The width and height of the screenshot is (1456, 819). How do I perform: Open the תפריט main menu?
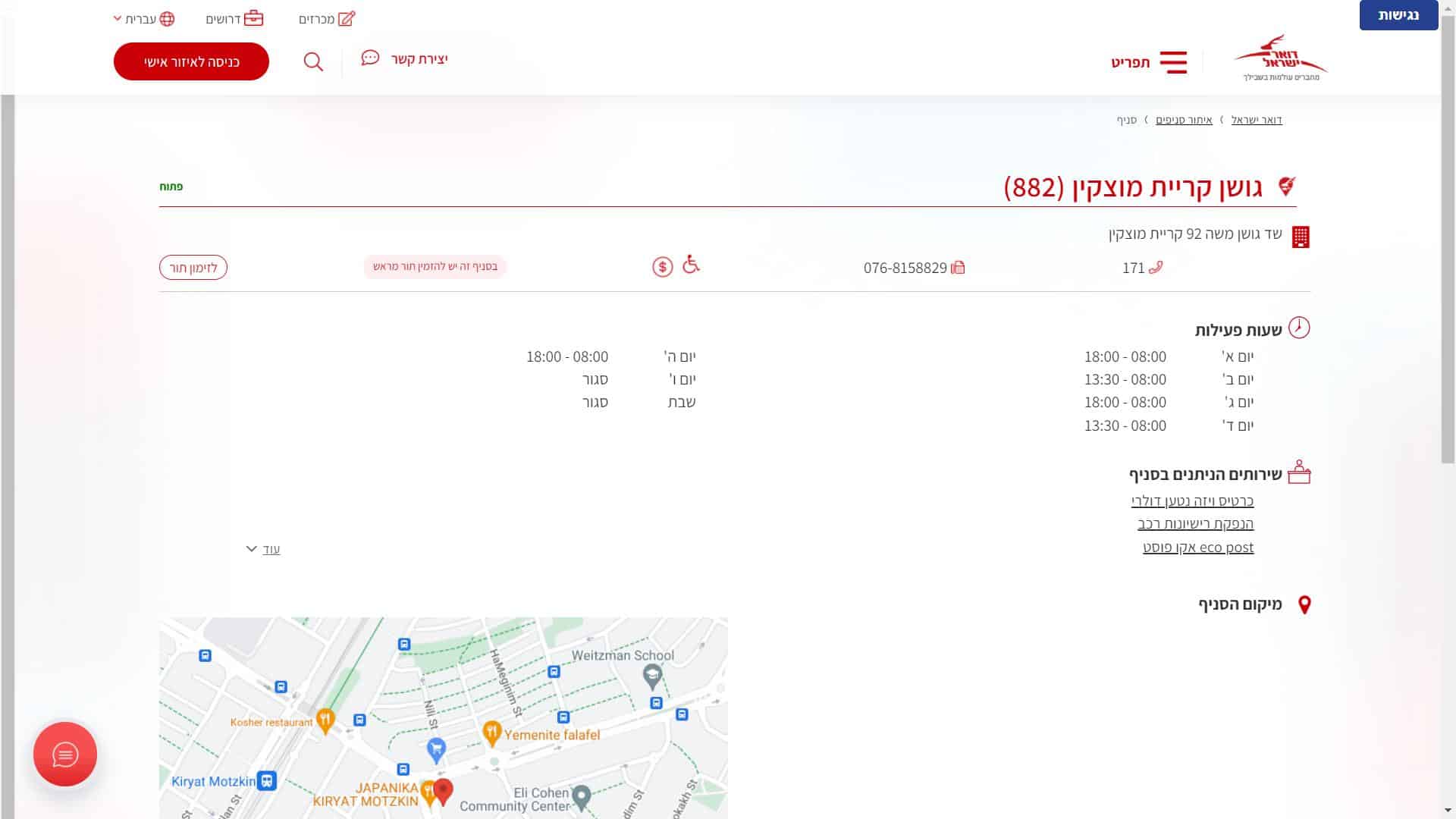pos(1131,62)
